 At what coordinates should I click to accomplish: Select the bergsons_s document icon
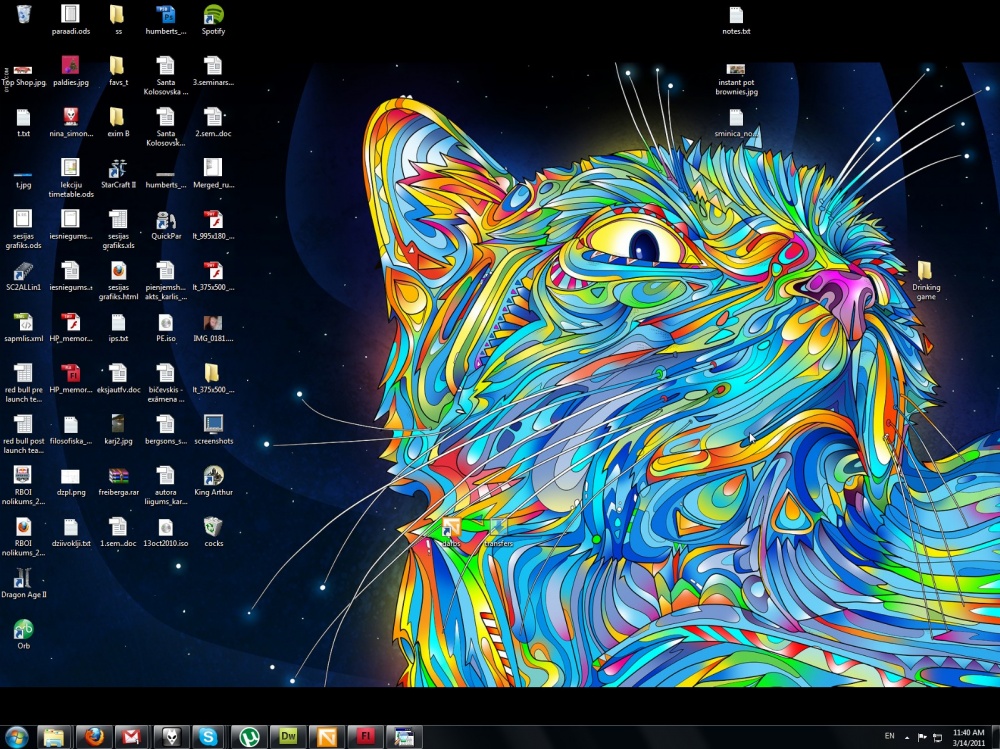pyautogui.click(x=166, y=424)
